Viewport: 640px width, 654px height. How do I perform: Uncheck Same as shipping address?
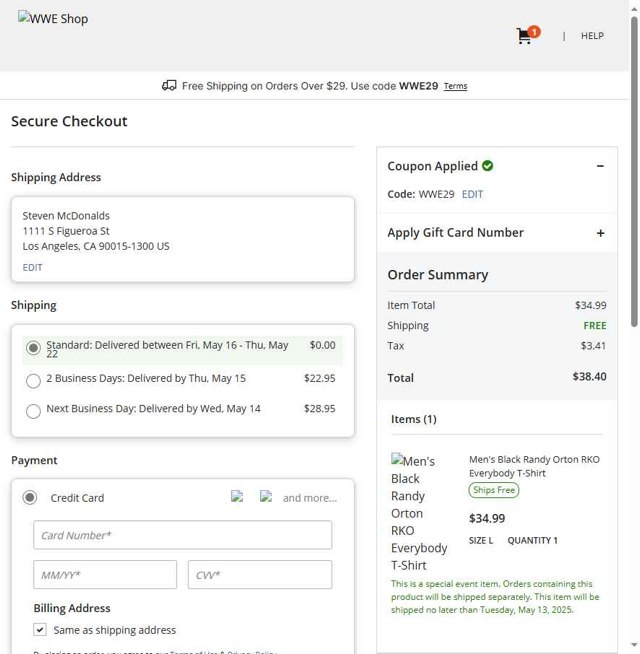click(x=40, y=630)
